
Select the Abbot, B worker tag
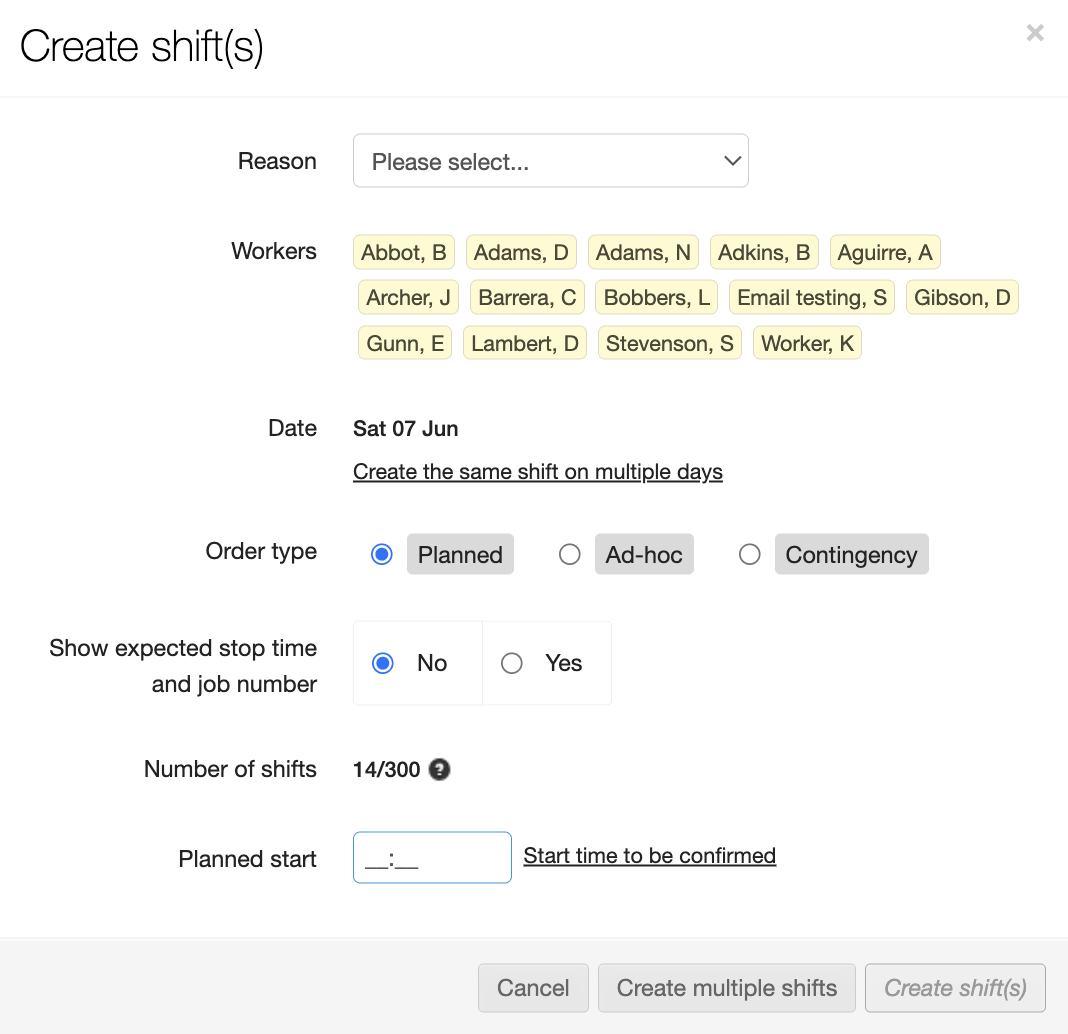404,253
